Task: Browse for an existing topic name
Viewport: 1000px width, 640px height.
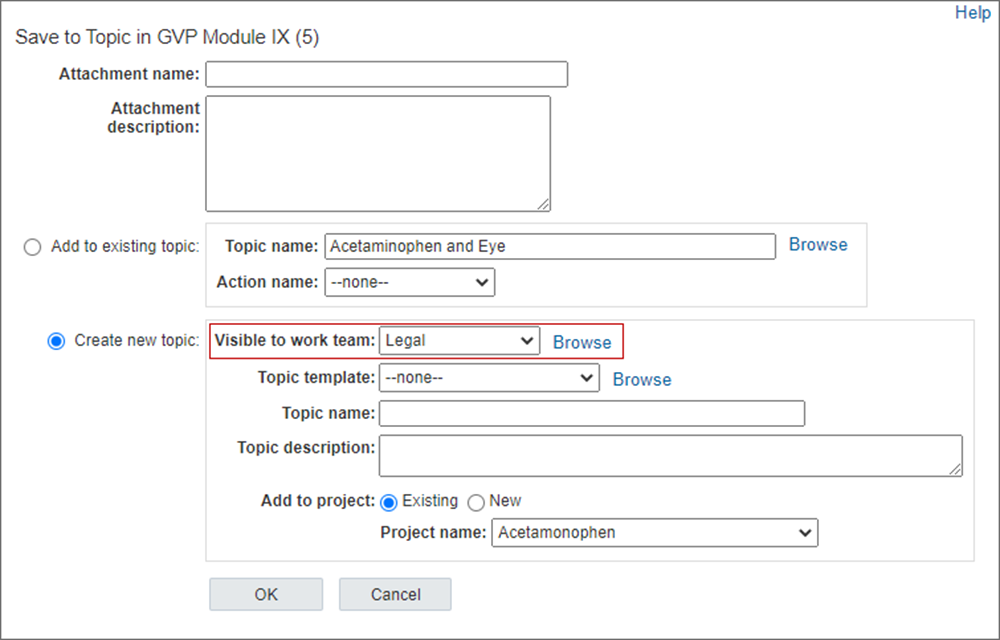Action: pos(818,245)
